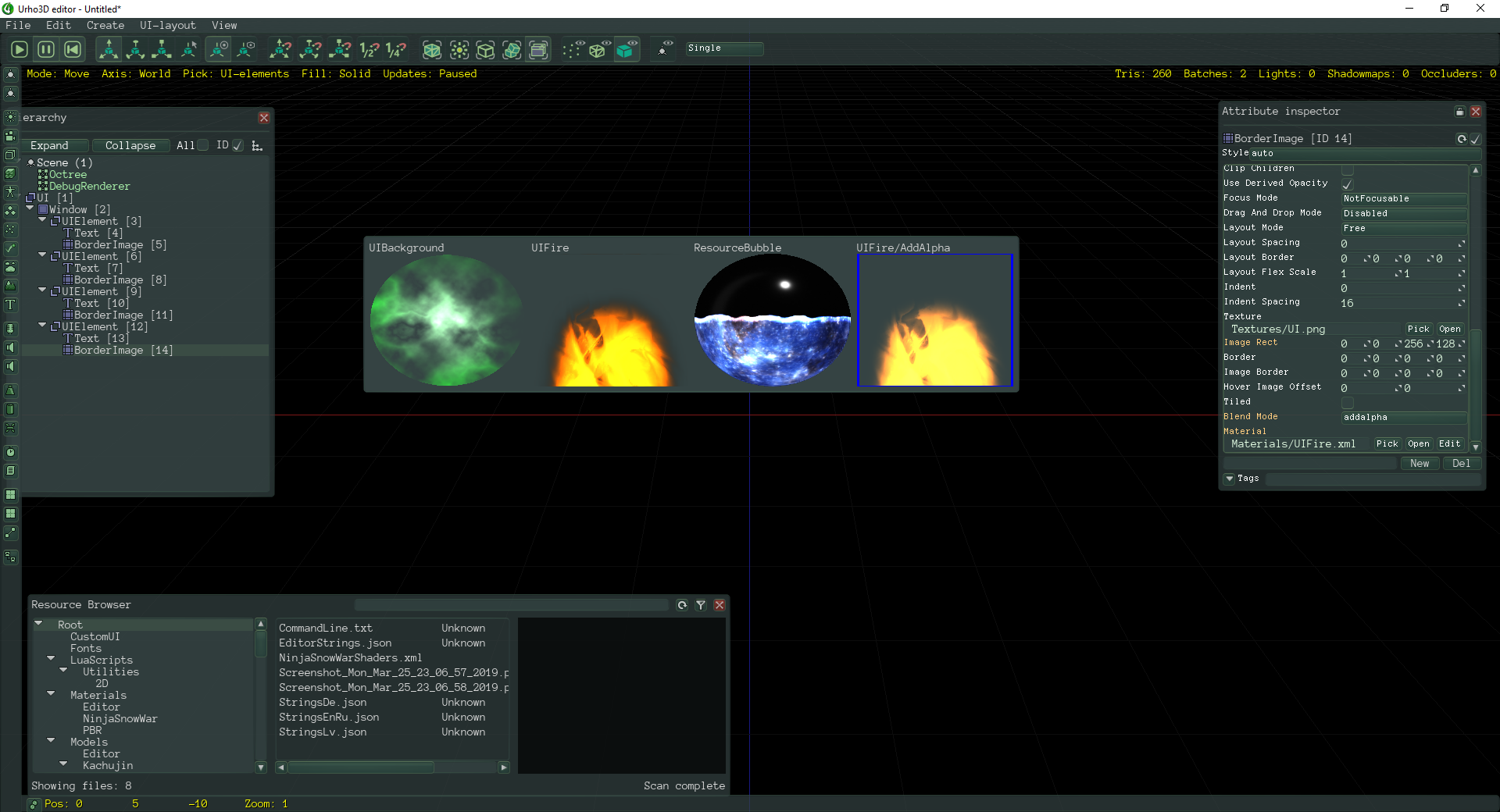Set fill mode to Point
This screenshot has width=1500, height=812.
(x=573, y=49)
